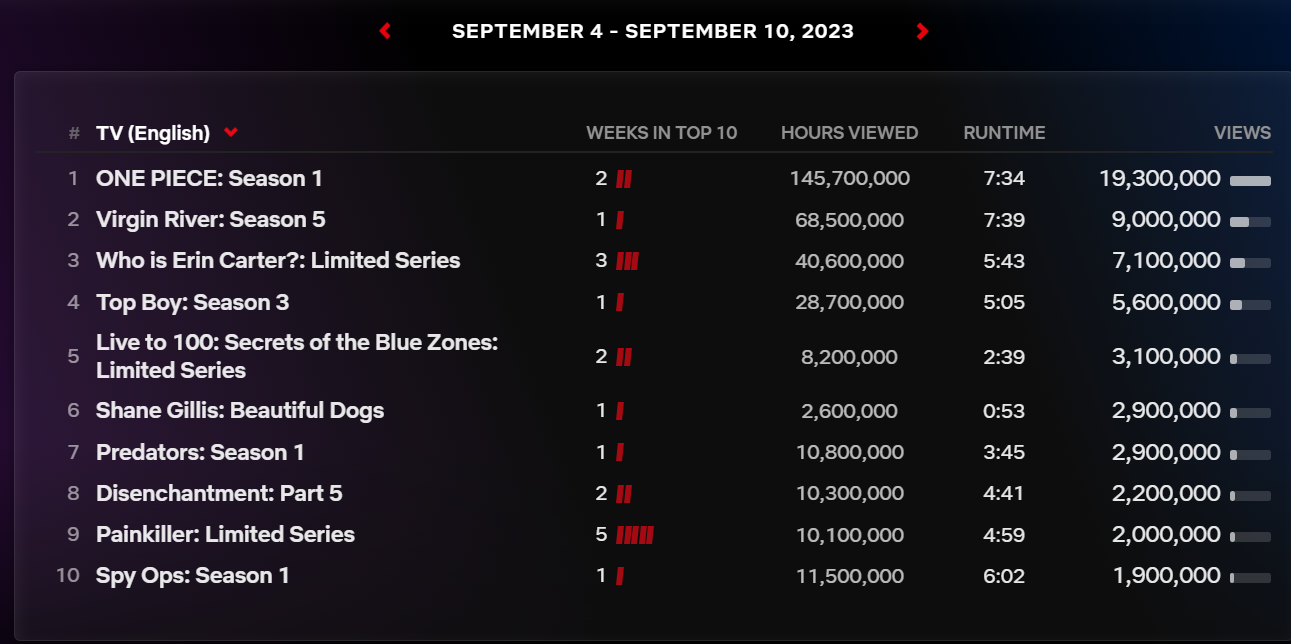Click weeks bar icon for Who is Erin Carter
The width and height of the screenshot is (1291, 644).
pyautogui.click(x=627, y=261)
